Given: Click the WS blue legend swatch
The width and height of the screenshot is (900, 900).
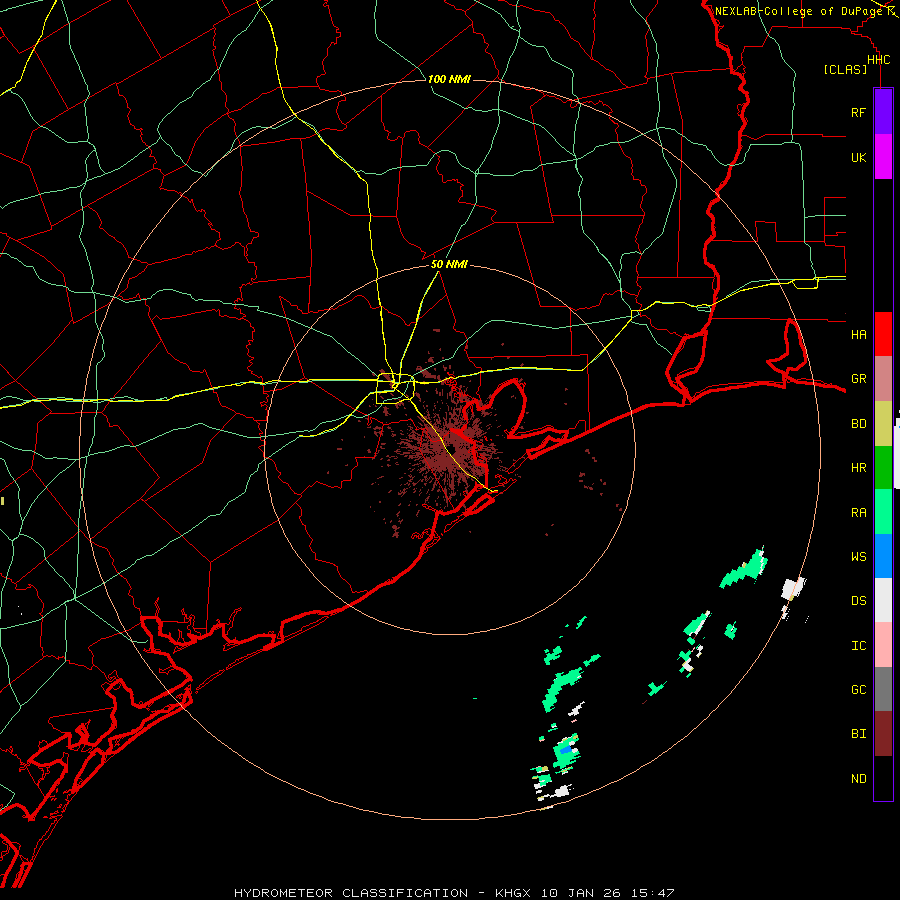Looking at the screenshot, I should (x=883, y=556).
